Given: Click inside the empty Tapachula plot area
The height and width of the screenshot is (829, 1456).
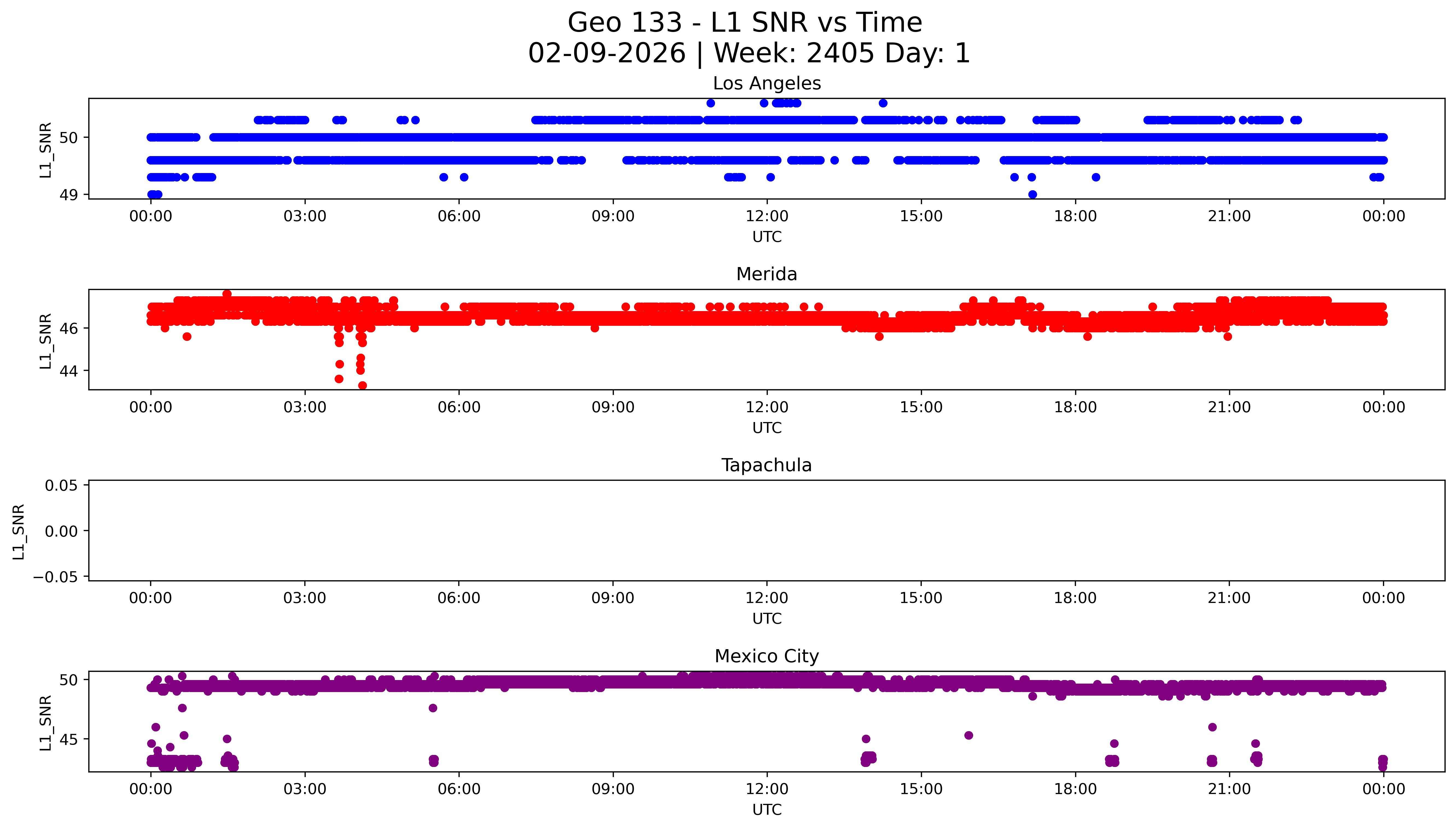Looking at the screenshot, I should [766, 531].
